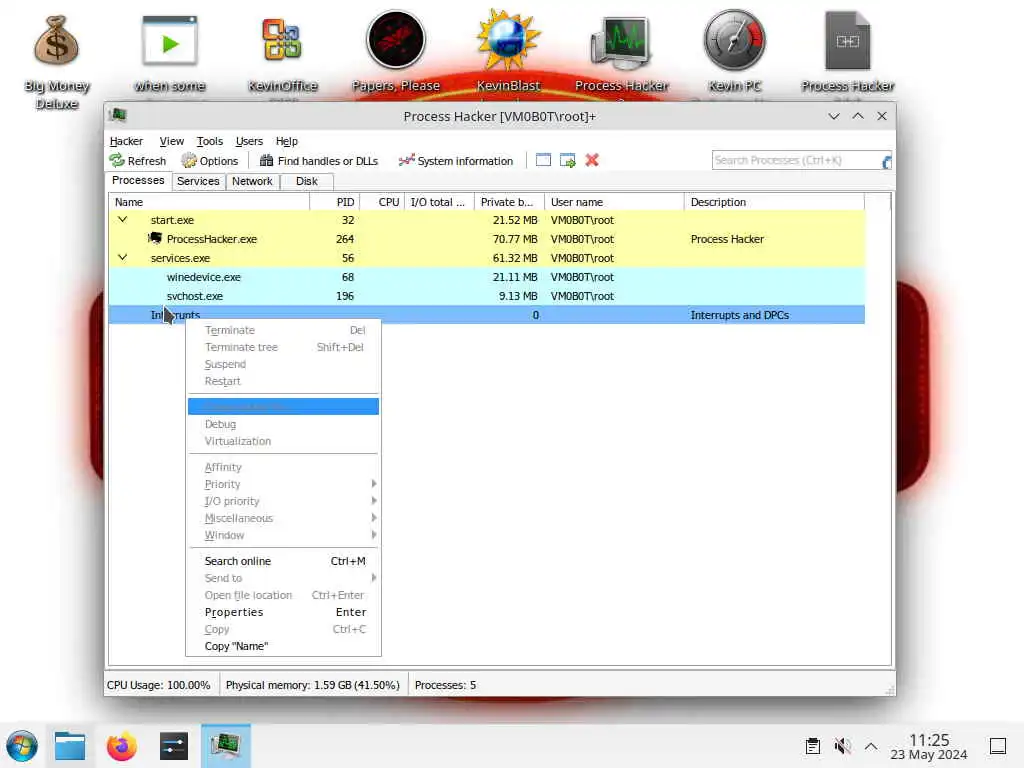Viewport: 1024px width, 768px height.
Task: Select the winedevice.exe process row
Action: pyautogui.click(x=487, y=277)
